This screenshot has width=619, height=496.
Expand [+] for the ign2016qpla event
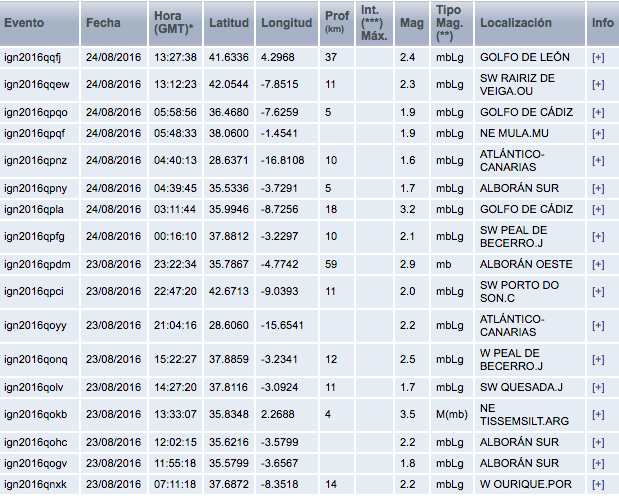coord(598,208)
